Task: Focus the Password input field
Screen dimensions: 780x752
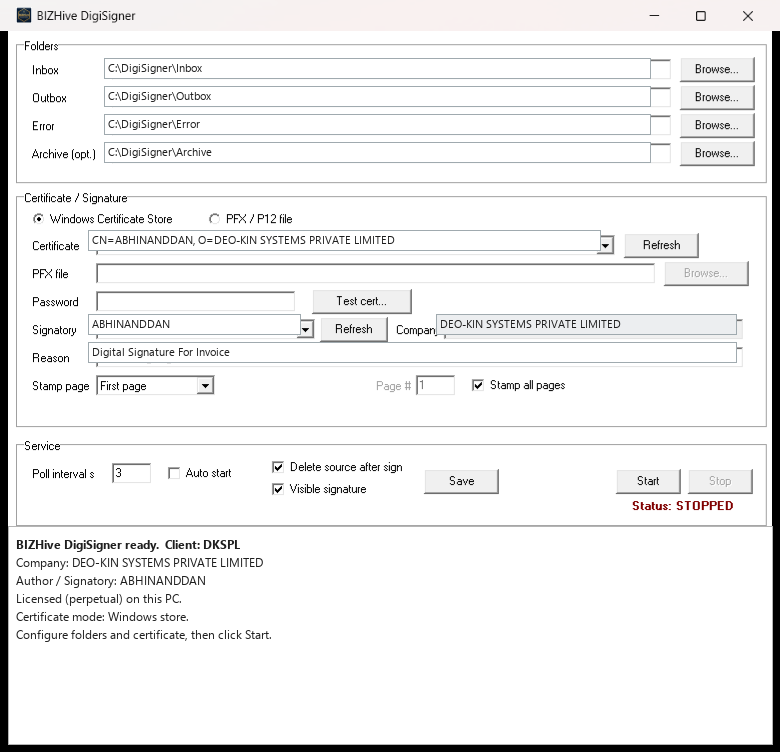Action: click(195, 301)
